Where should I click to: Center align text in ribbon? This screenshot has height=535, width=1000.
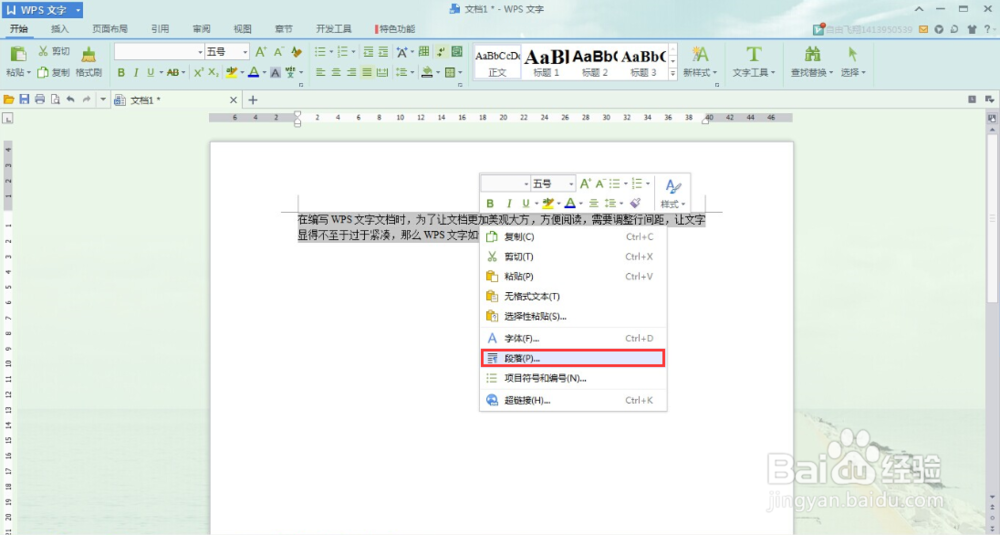336,73
